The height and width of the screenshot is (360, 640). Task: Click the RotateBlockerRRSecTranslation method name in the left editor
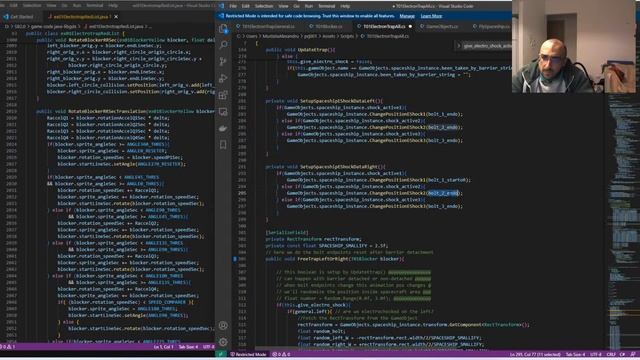pyautogui.click(x=107, y=111)
